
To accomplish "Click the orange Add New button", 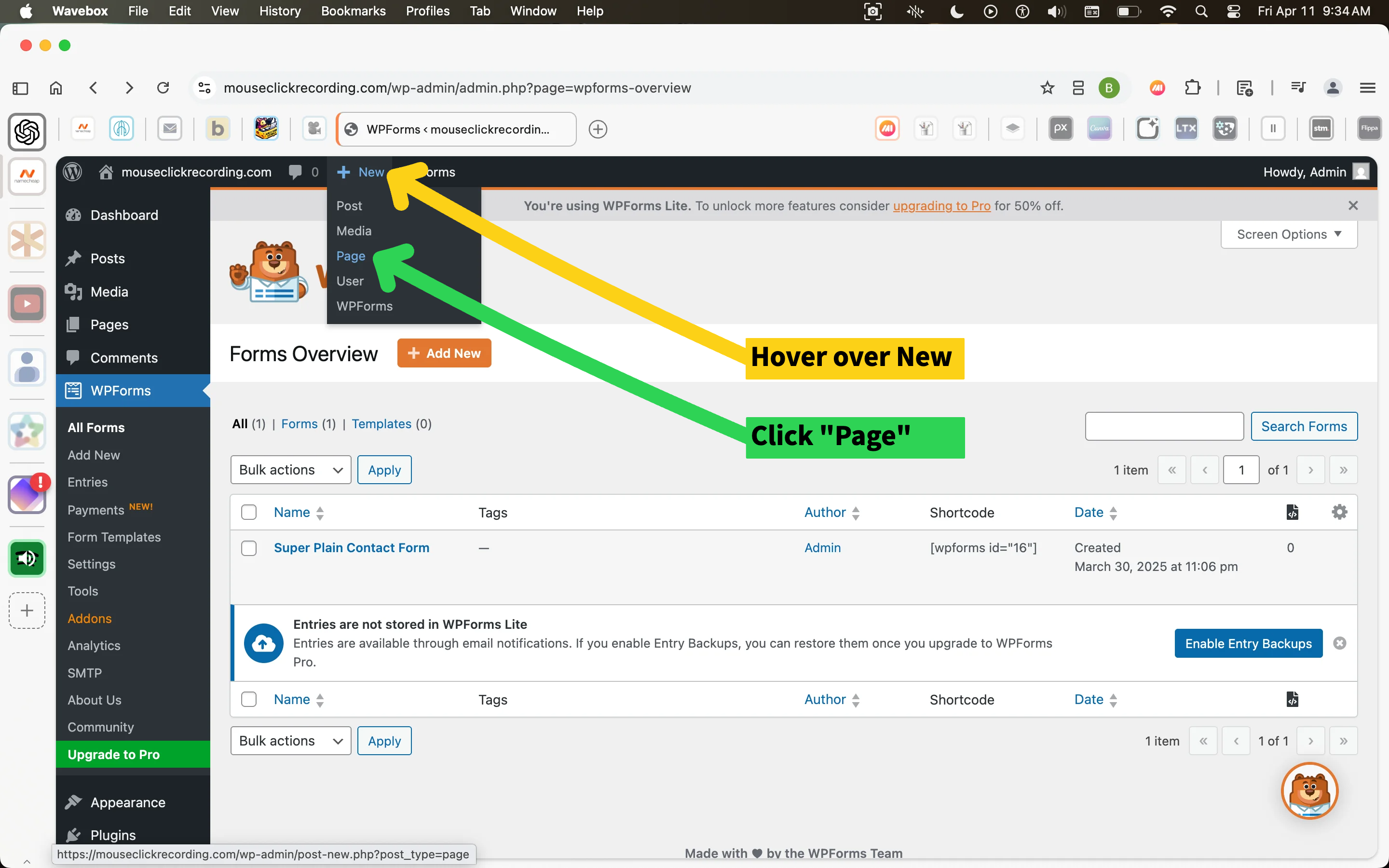I will (444, 353).
